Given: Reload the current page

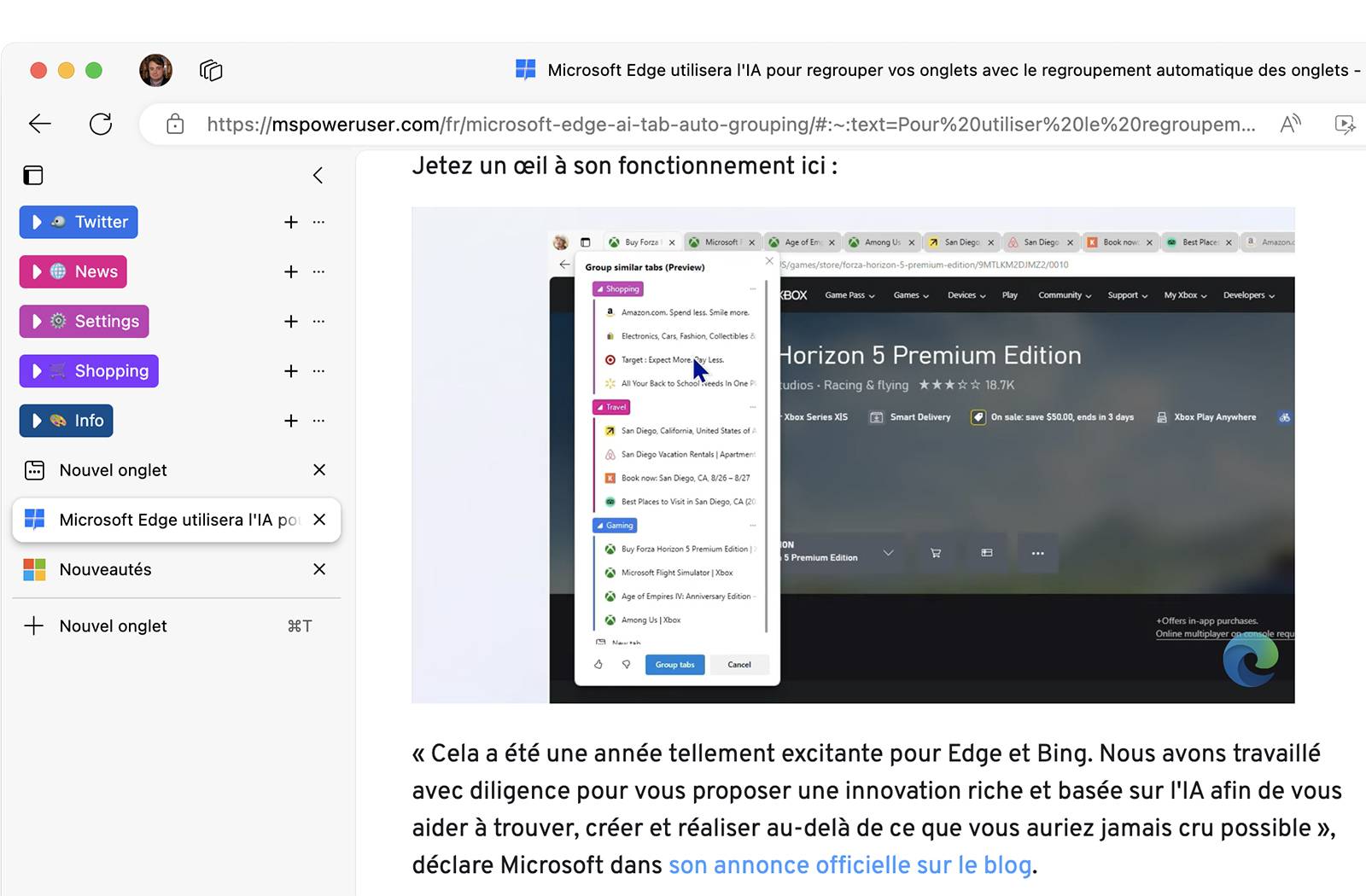Looking at the screenshot, I should point(101,124).
